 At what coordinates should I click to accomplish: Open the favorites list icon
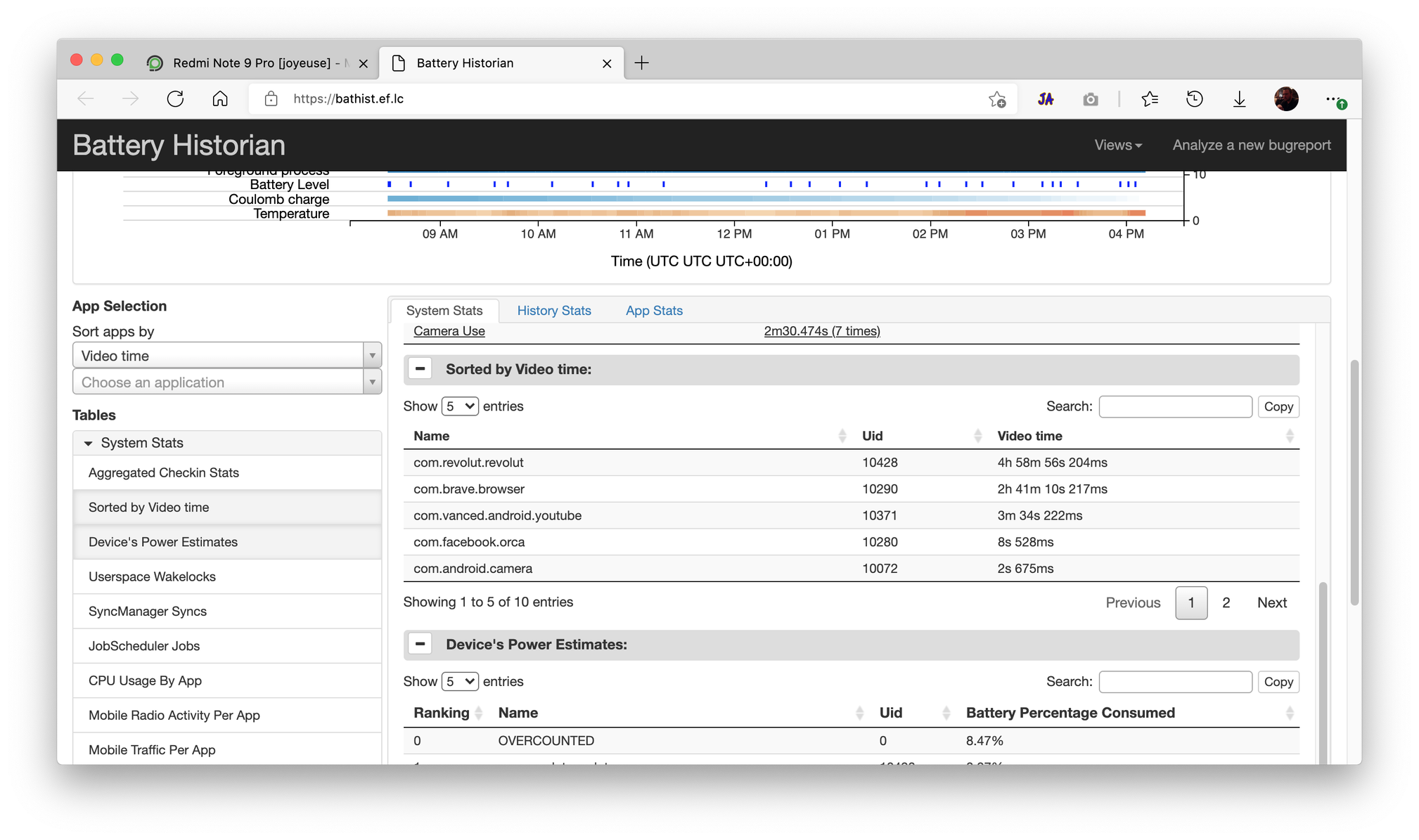[1149, 99]
